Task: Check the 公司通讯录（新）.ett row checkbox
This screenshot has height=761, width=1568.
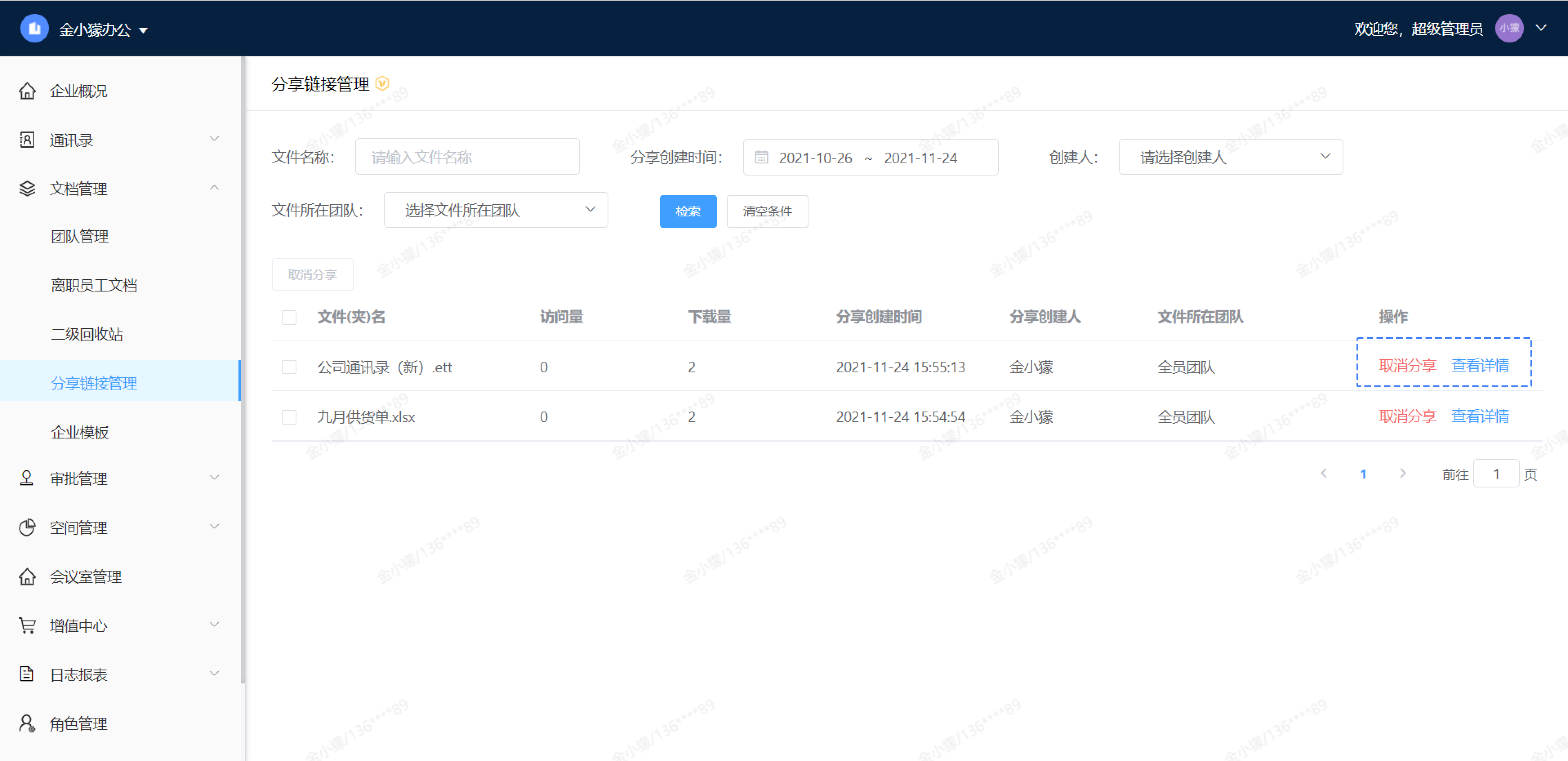Action: (x=289, y=367)
